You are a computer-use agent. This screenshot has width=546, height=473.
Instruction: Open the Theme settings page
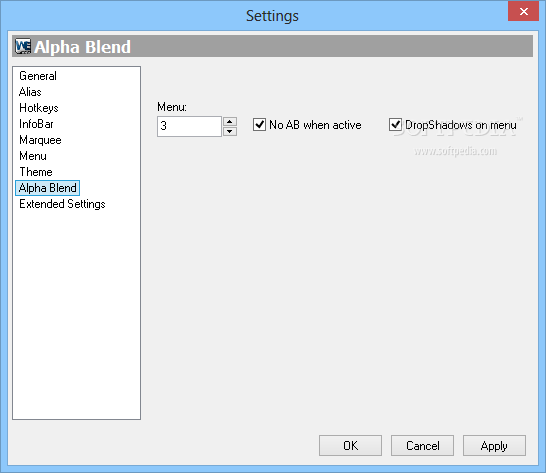[x=36, y=172]
